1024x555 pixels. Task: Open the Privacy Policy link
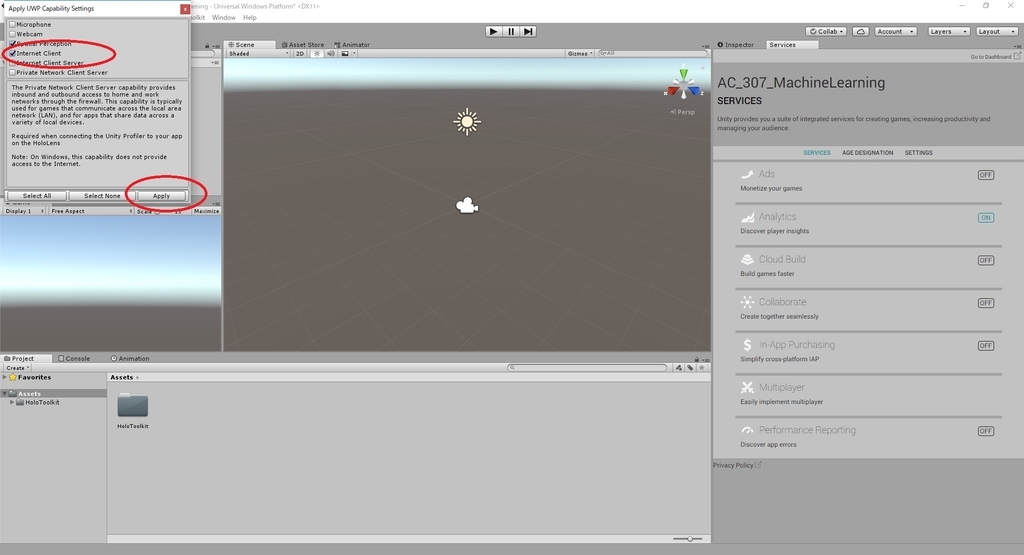737,466
